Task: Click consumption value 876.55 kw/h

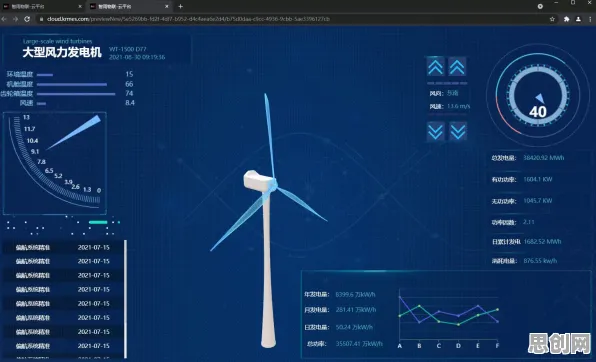Action: point(540,261)
